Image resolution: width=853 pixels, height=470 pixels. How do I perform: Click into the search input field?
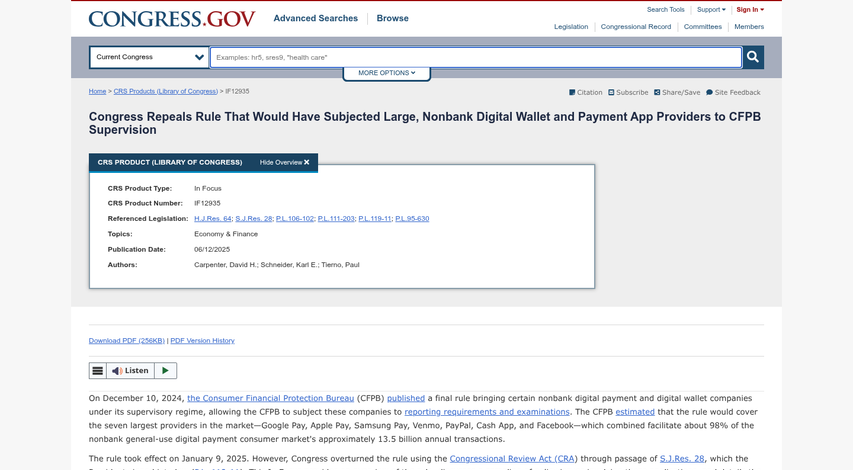point(476,57)
